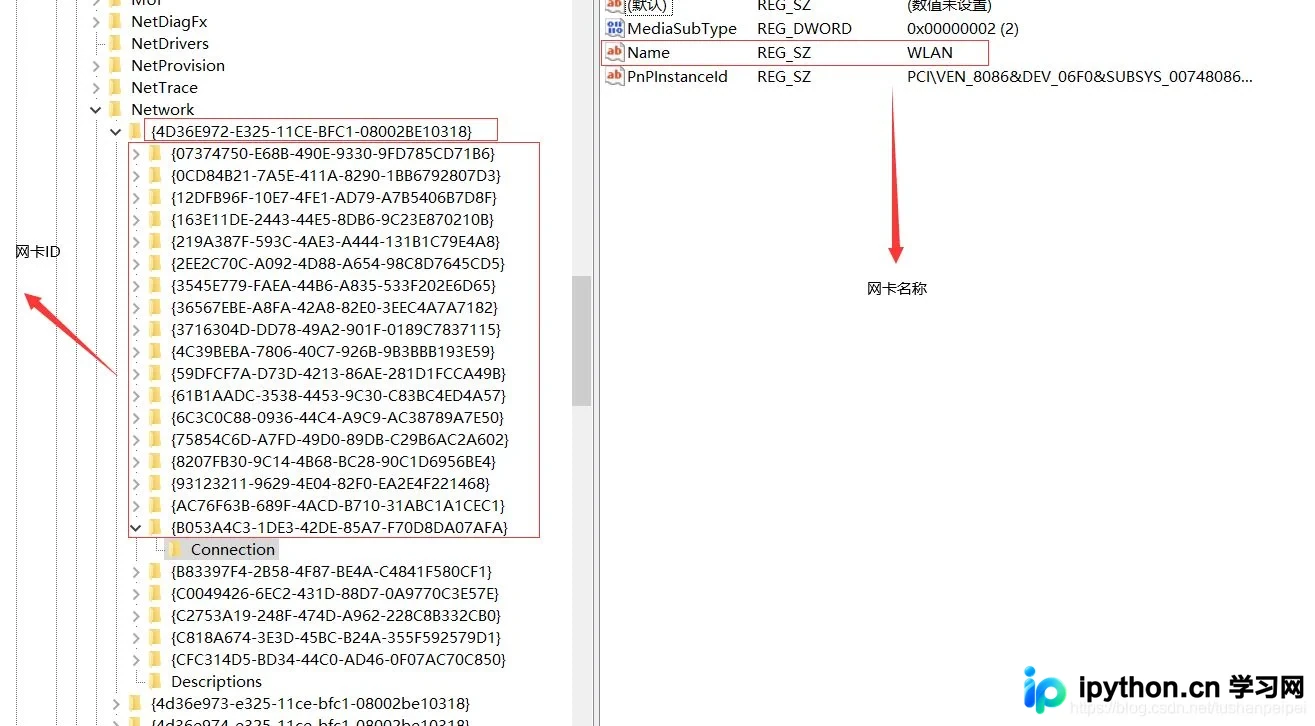Select key {AC76F63B-689F-4ACD-B710-31ABC1A1CEC1}
Viewport: 1315px width, 726px height.
click(x=338, y=505)
